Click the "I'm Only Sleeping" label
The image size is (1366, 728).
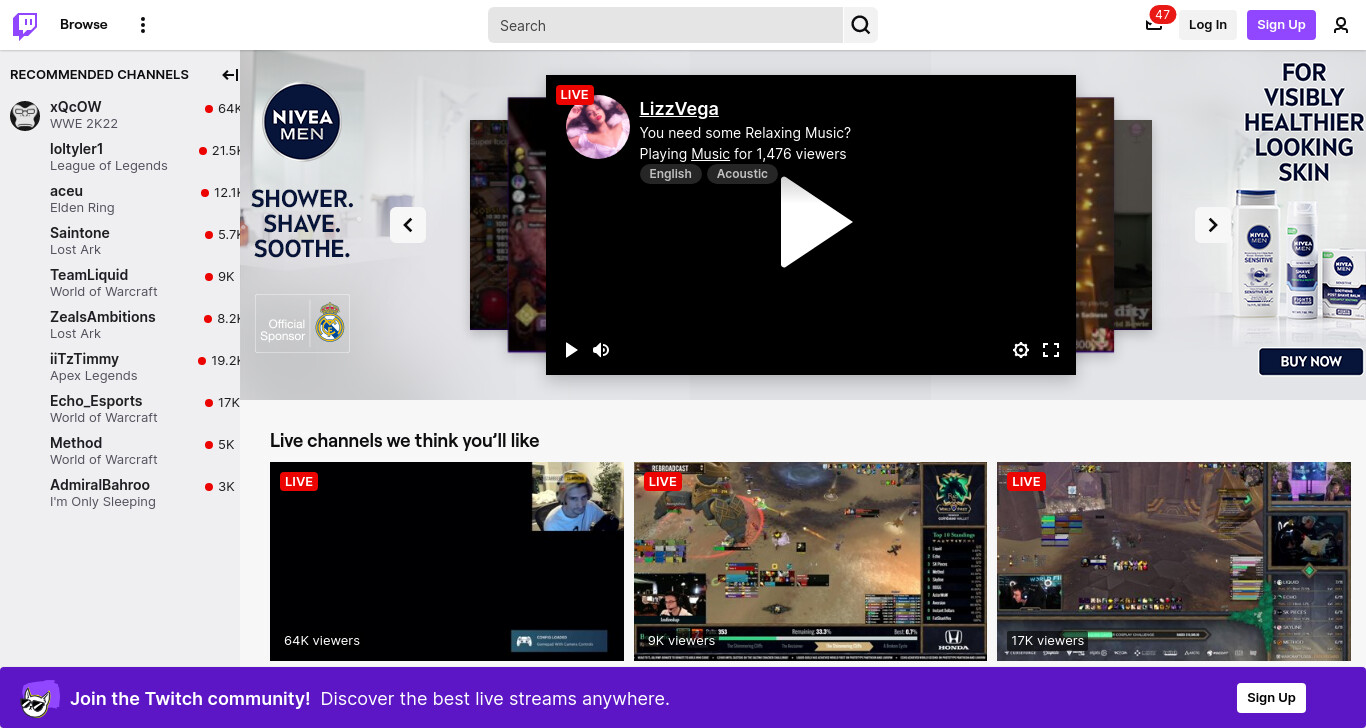point(103,502)
